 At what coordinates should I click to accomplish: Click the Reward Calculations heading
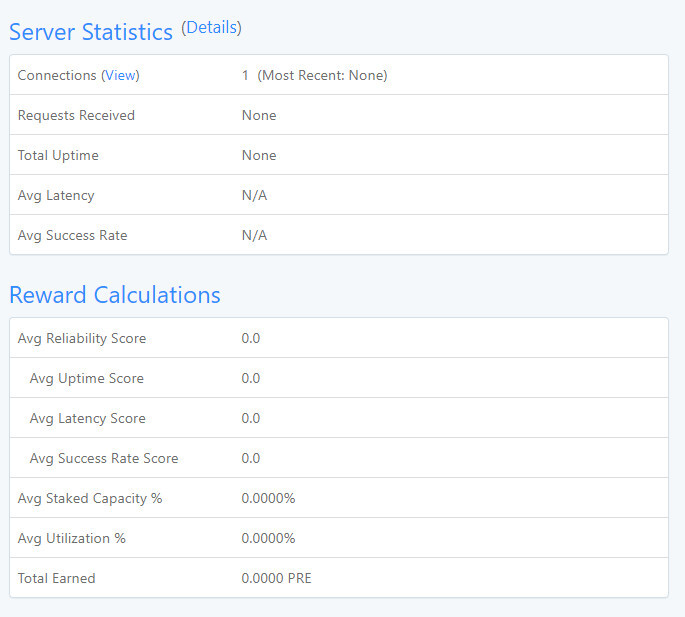[115, 295]
